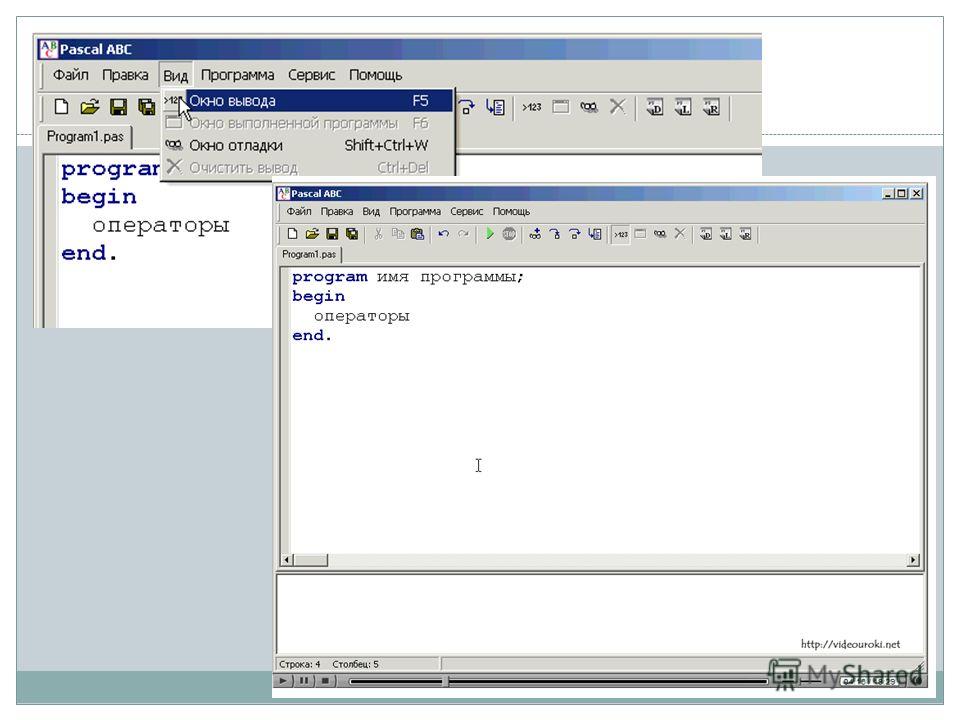Run program with green play icon
This screenshot has width=960, height=720.
click(x=490, y=234)
